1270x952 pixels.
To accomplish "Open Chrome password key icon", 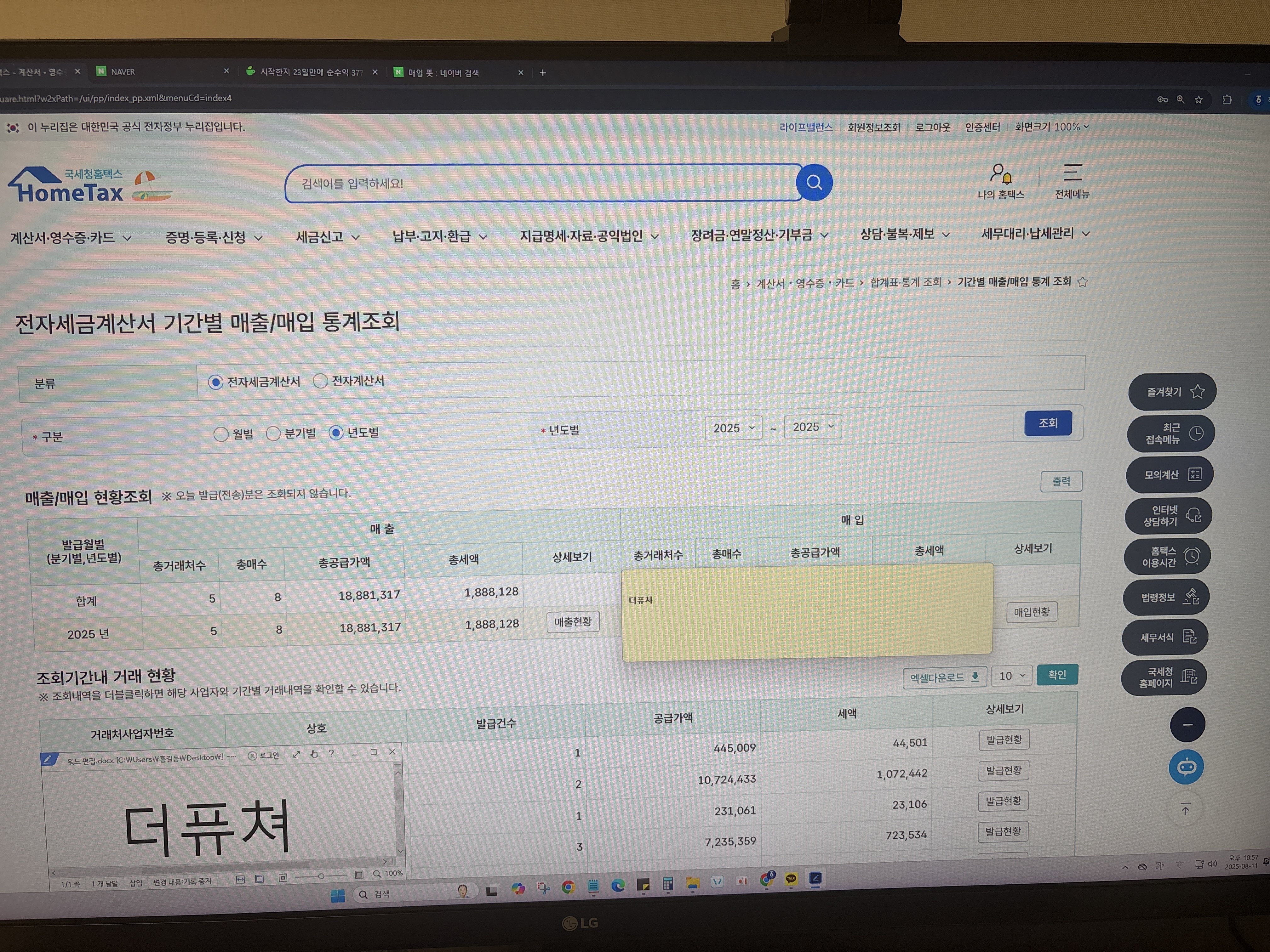I will tap(1162, 99).
